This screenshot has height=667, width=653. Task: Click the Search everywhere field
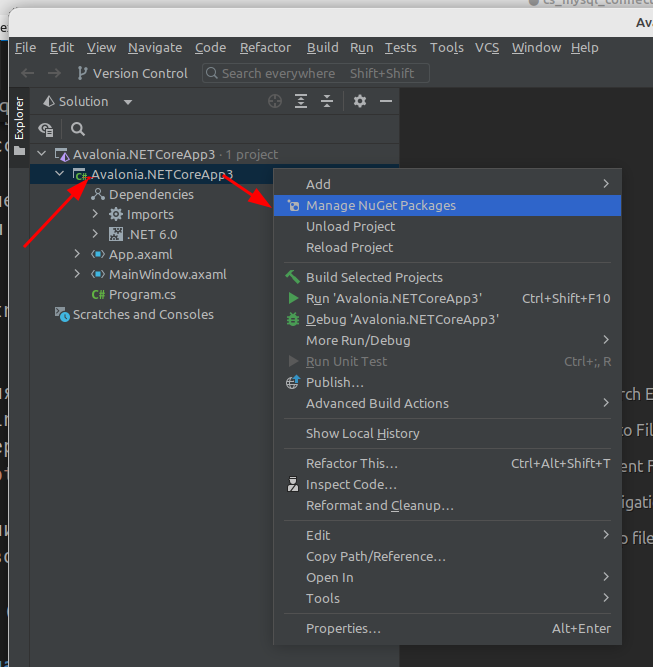click(315, 73)
